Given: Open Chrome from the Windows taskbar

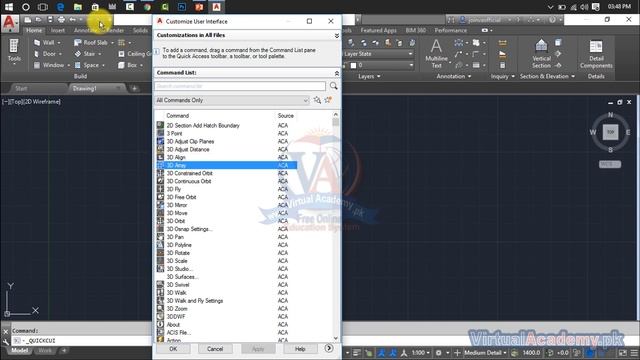Looking at the screenshot, I should [147, 7].
